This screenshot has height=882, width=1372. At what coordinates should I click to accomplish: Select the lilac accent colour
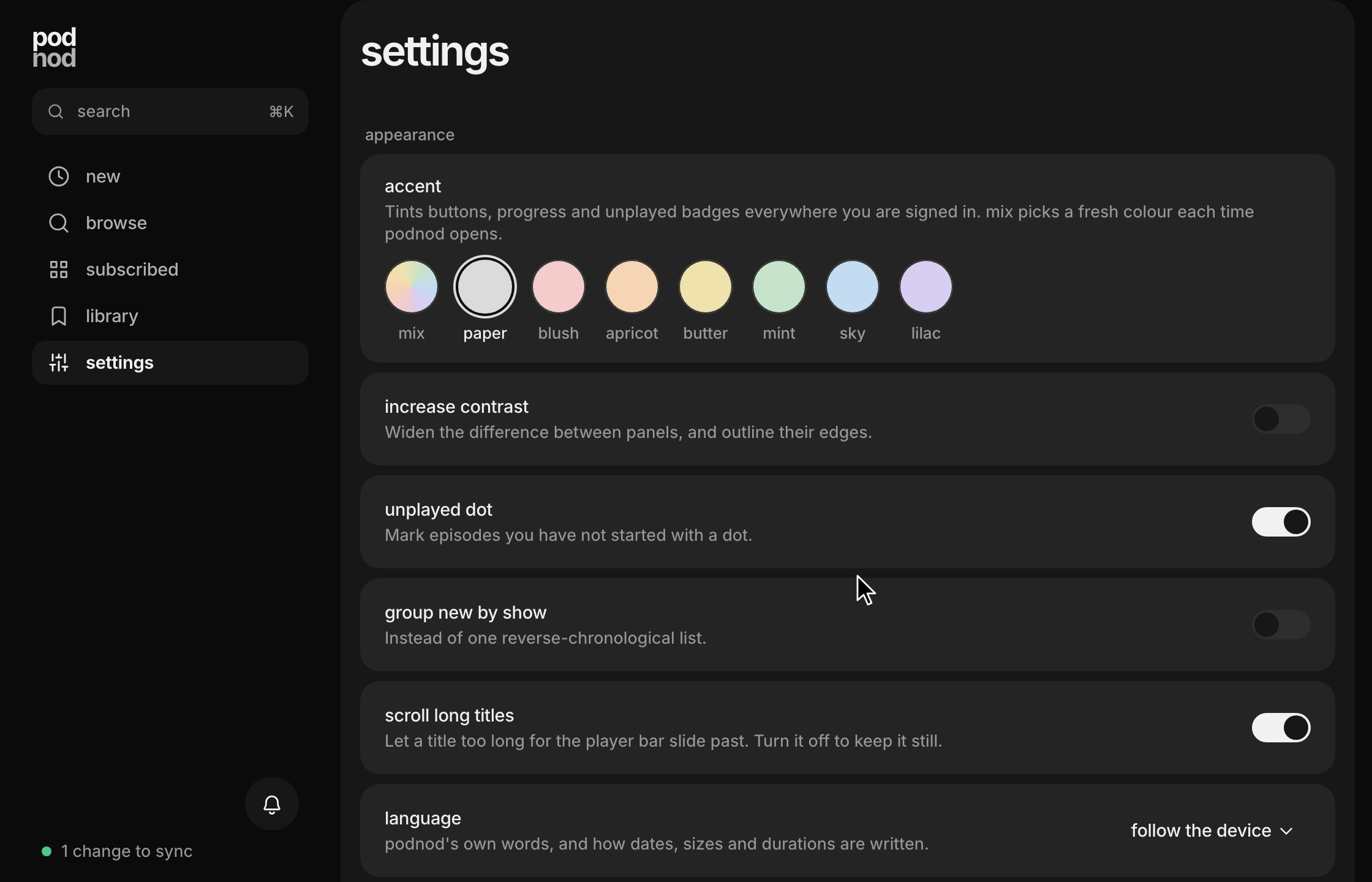click(x=926, y=287)
